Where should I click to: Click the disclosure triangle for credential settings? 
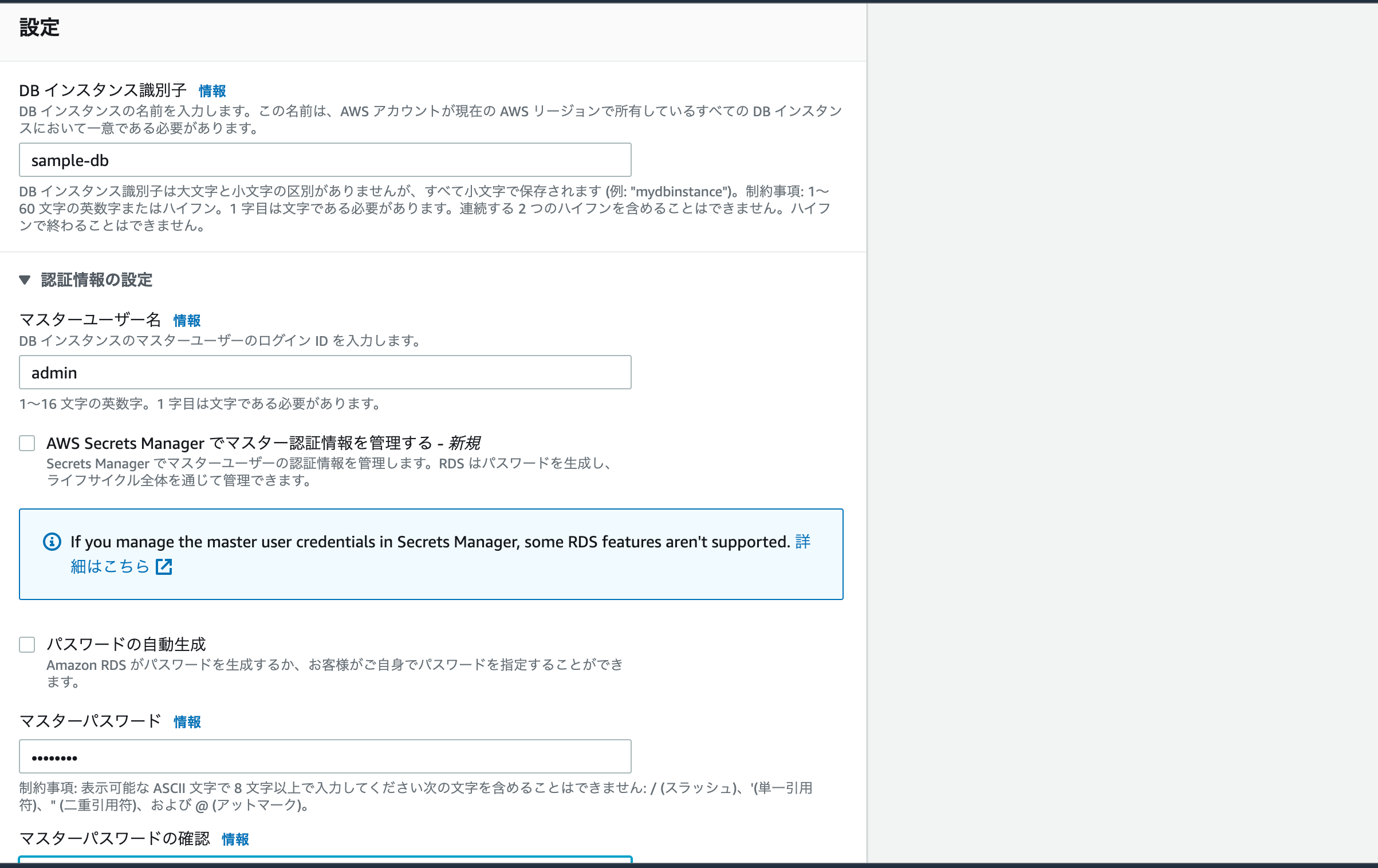pos(24,280)
